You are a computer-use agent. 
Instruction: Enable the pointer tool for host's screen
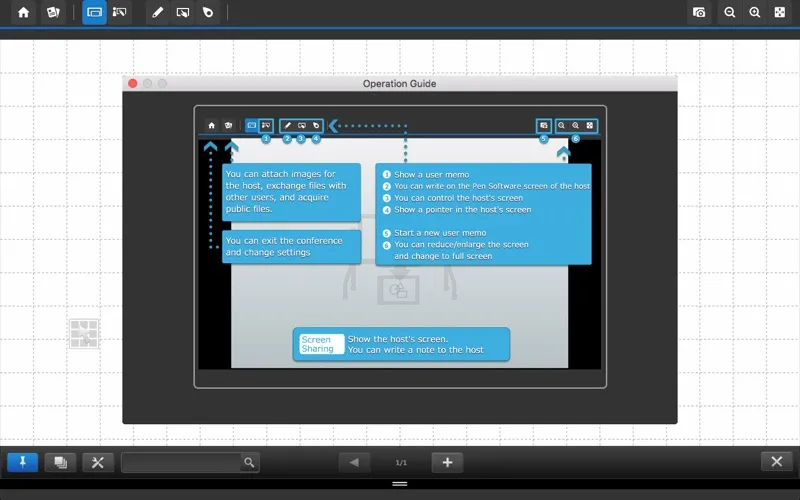tap(208, 13)
